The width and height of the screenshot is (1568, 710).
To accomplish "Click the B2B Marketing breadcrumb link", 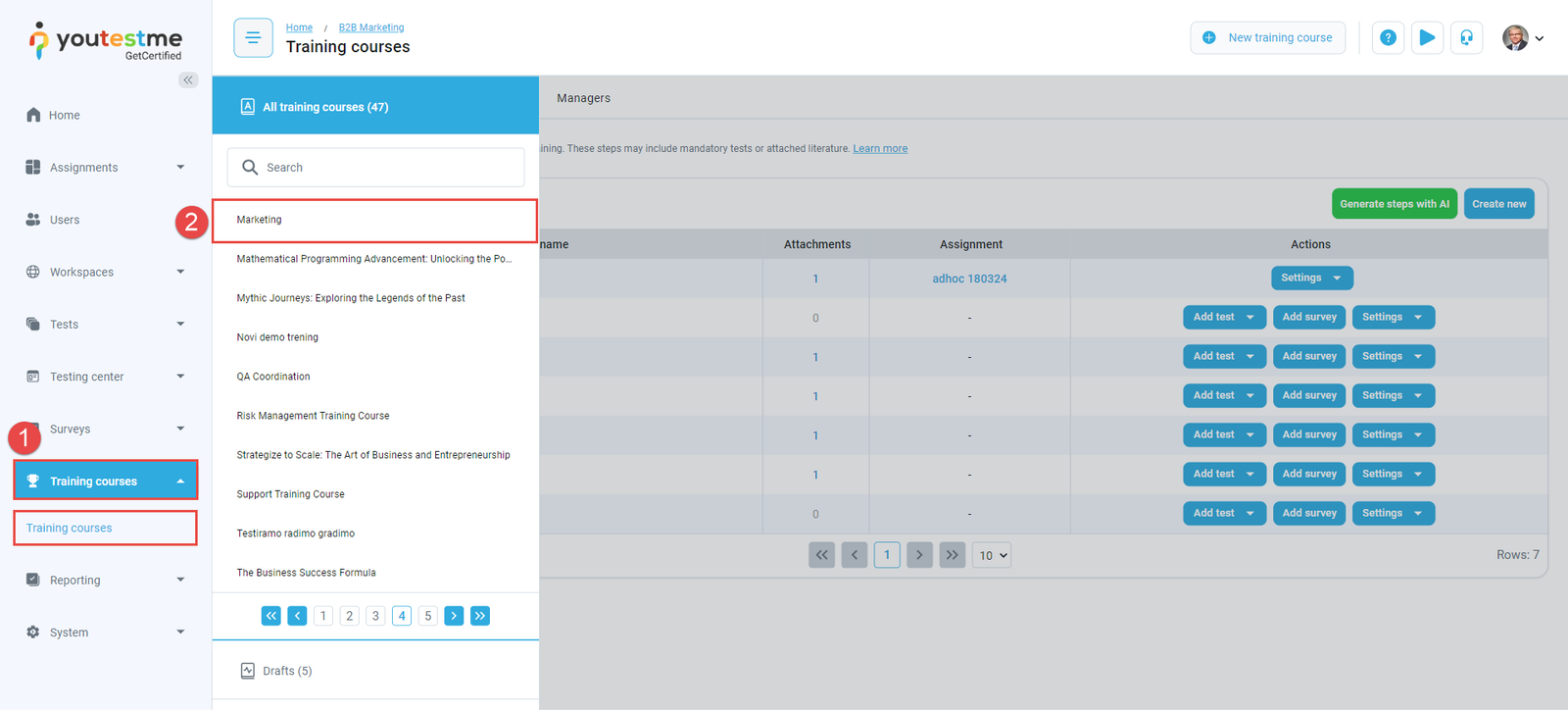I will (x=371, y=27).
